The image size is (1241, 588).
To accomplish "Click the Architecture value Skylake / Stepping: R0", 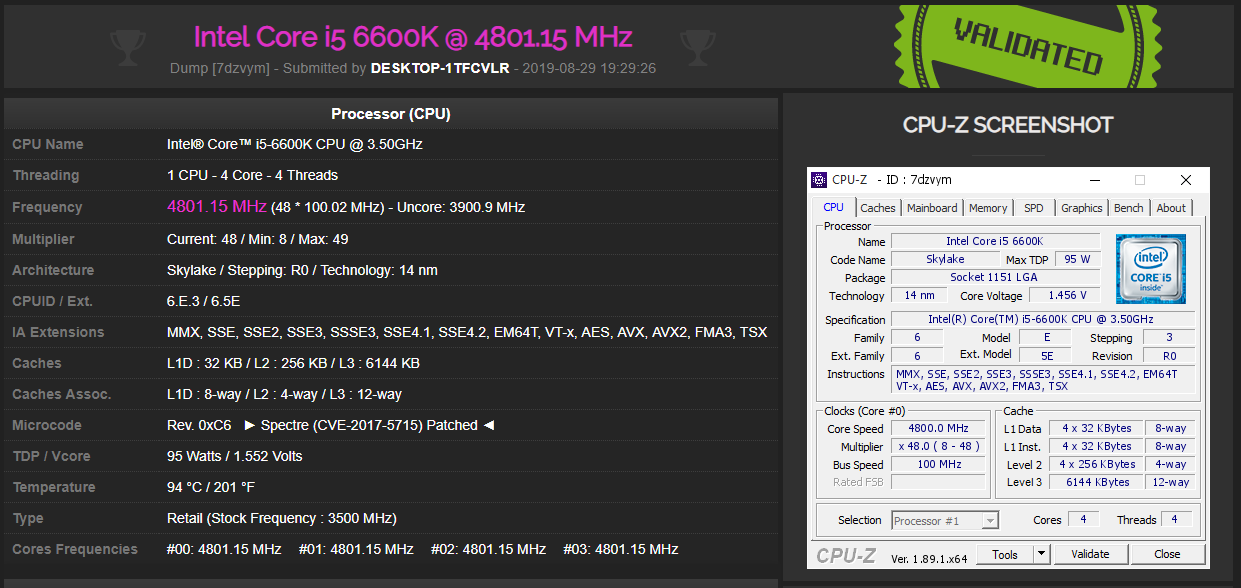I will [302, 270].
